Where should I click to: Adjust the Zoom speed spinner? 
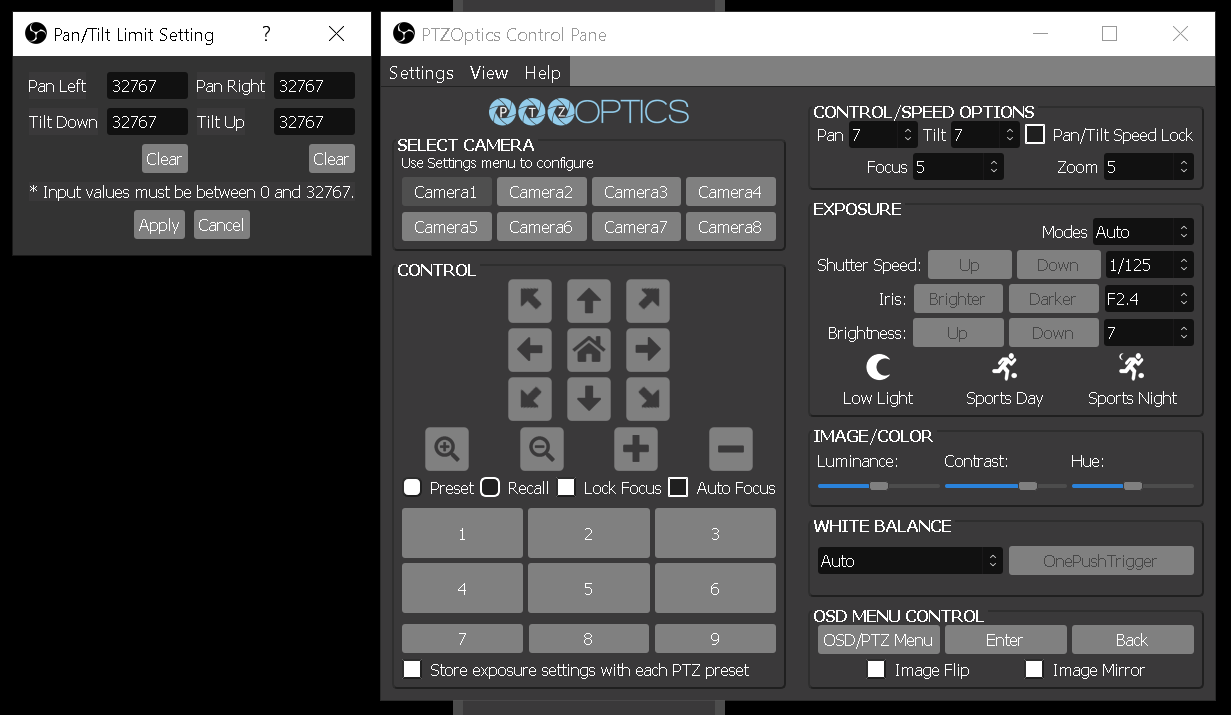coord(1148,167)
